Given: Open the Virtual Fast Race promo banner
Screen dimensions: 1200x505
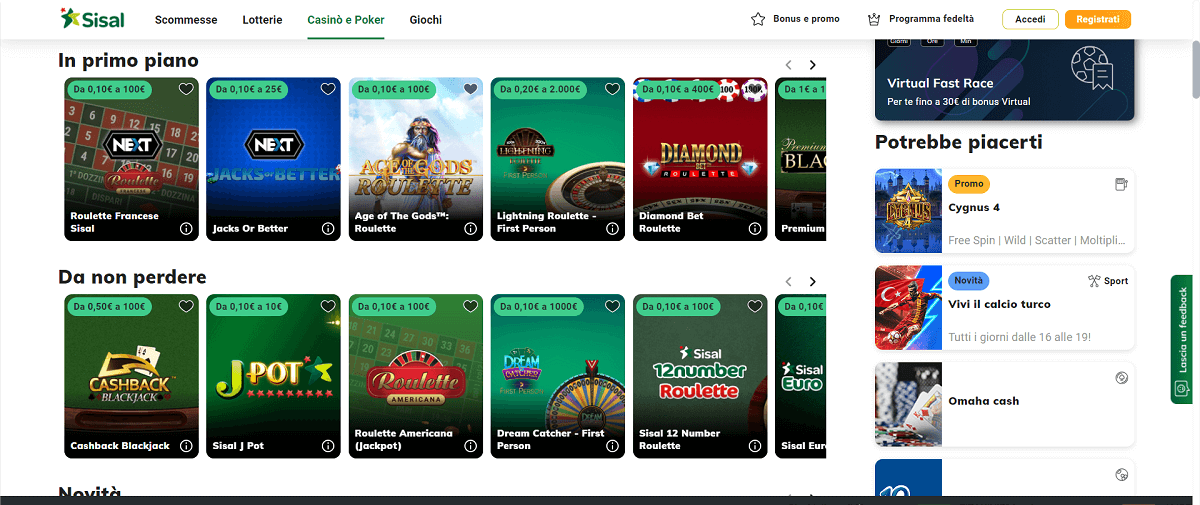Looking at the screenshot, I should 1005,80.
